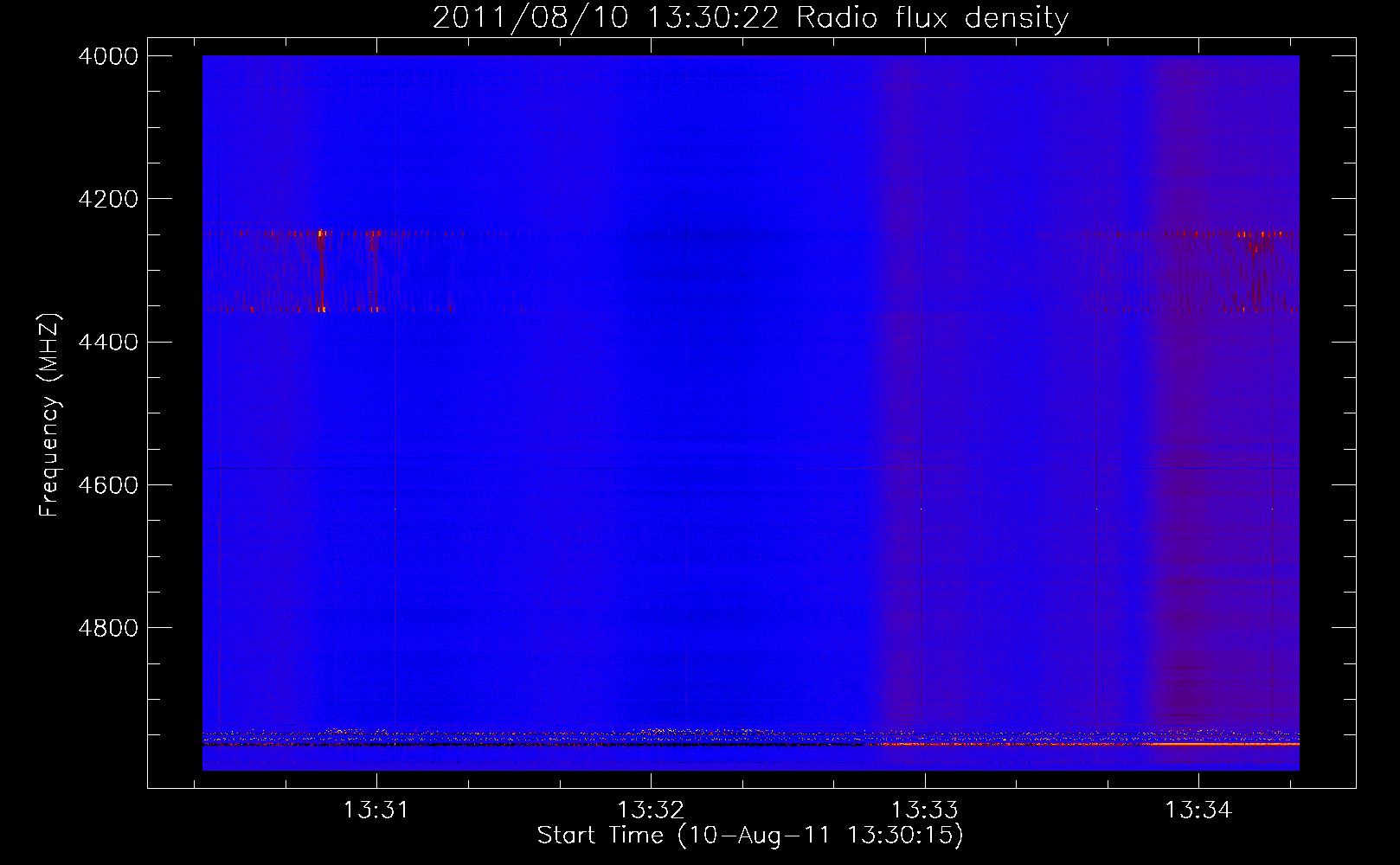This screenshot has height=865, width=1400.
Task: Click the 13:32 time axis label
Action: pos(651,811)
